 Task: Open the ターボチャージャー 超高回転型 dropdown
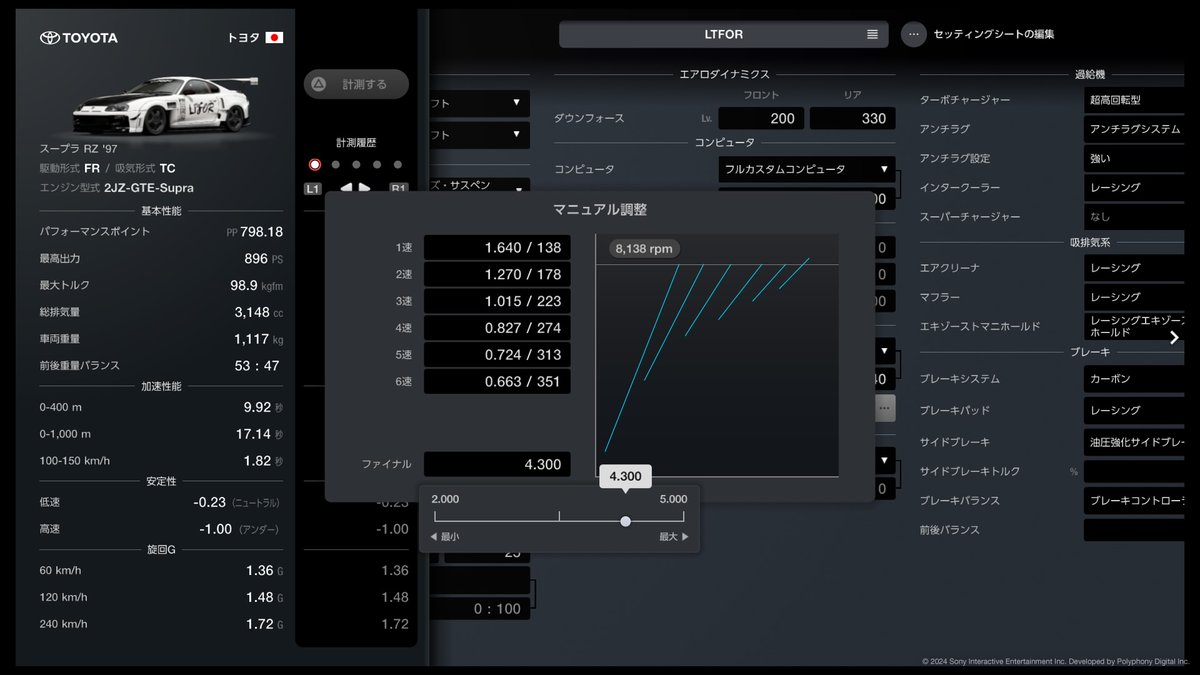coord(1134,100)
